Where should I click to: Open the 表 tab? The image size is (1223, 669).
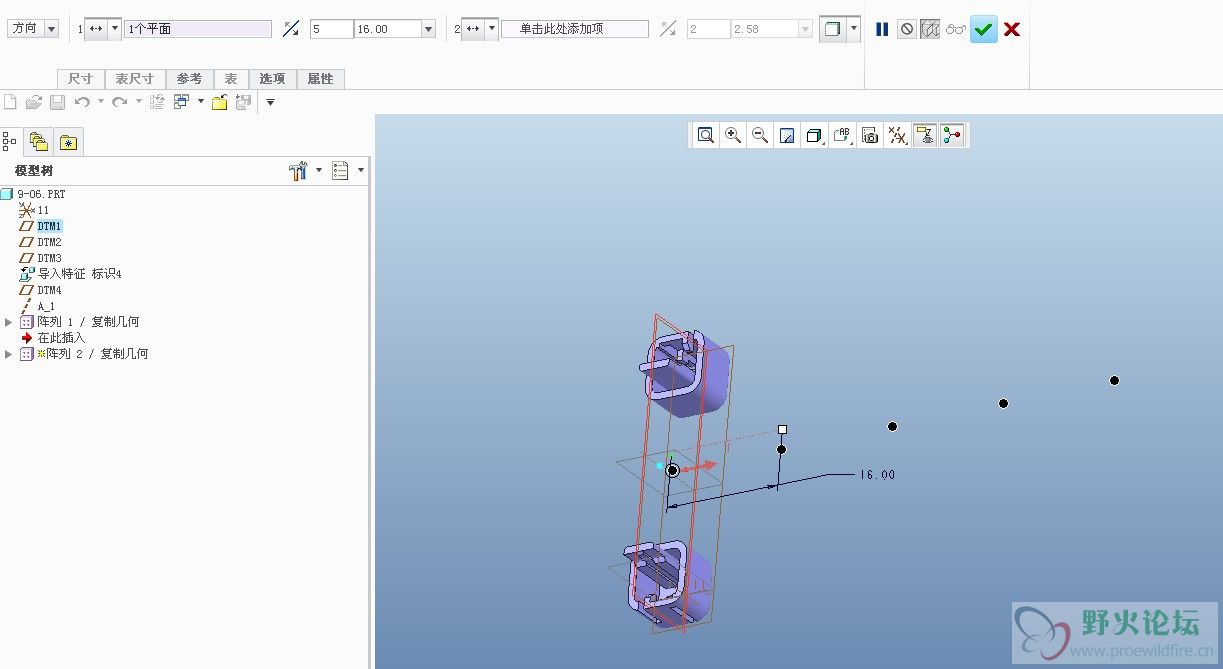[x=231, y=79]
